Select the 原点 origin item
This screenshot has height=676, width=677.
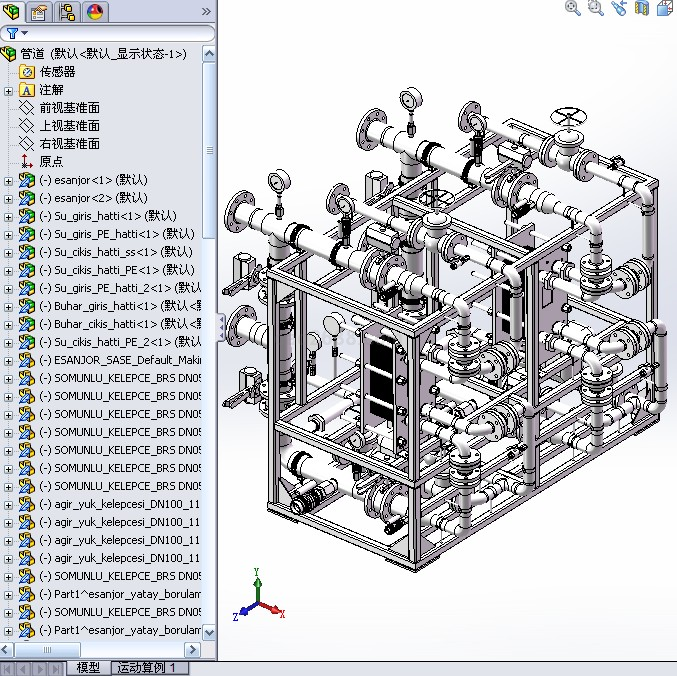click(51, 162)
